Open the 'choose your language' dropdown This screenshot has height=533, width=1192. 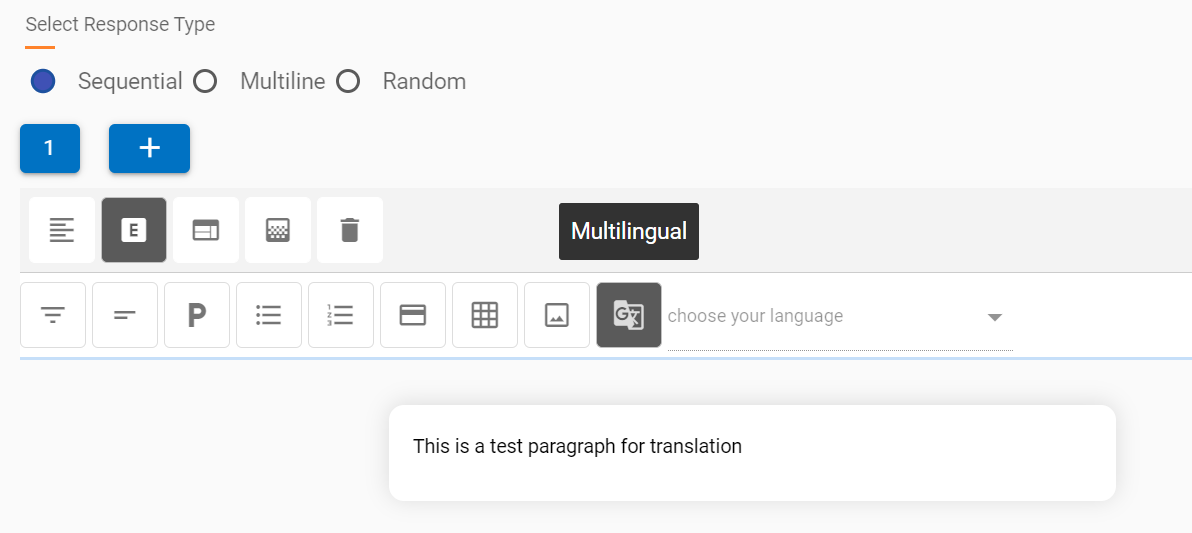click(x=840, y=317)
